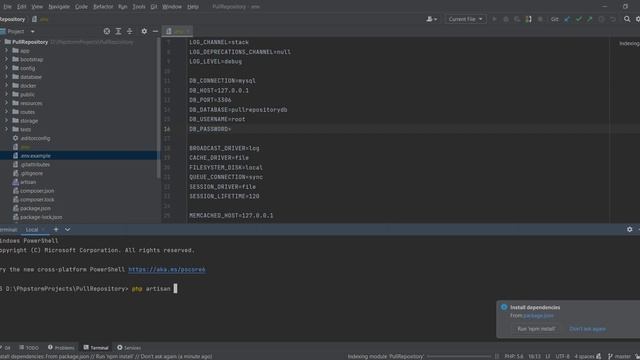
Task: Open terminal tabs chevron dropdown
Action: tap(67, 230)
